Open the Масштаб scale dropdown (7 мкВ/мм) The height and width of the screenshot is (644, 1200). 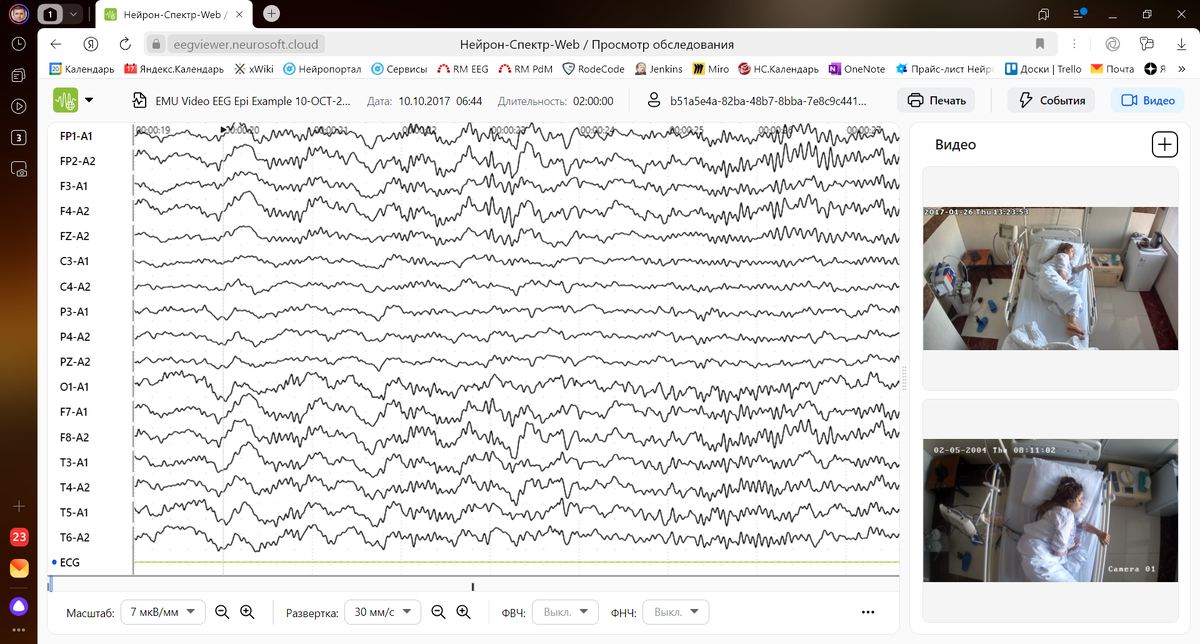pos(162,611)
